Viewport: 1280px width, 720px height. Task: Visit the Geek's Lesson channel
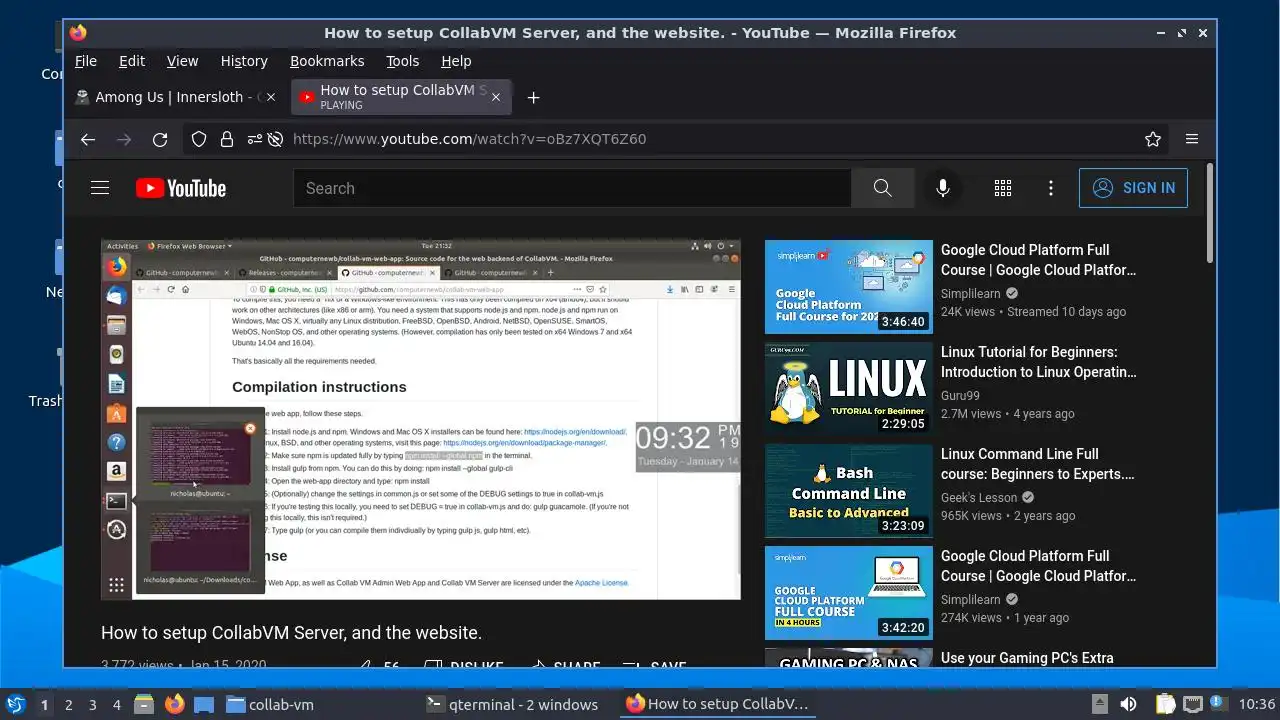(979, 498)
